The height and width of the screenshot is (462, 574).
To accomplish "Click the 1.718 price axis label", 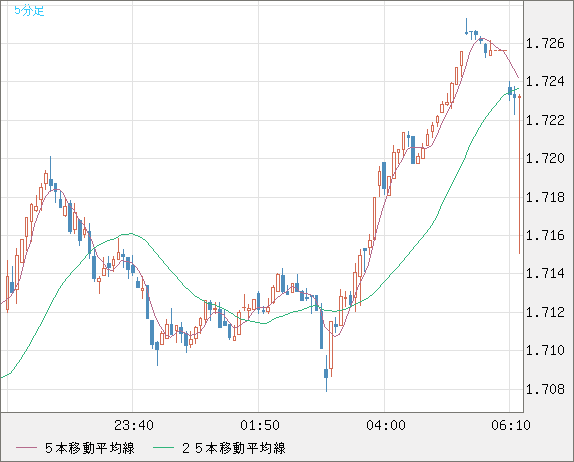I will tap(545, 197).
